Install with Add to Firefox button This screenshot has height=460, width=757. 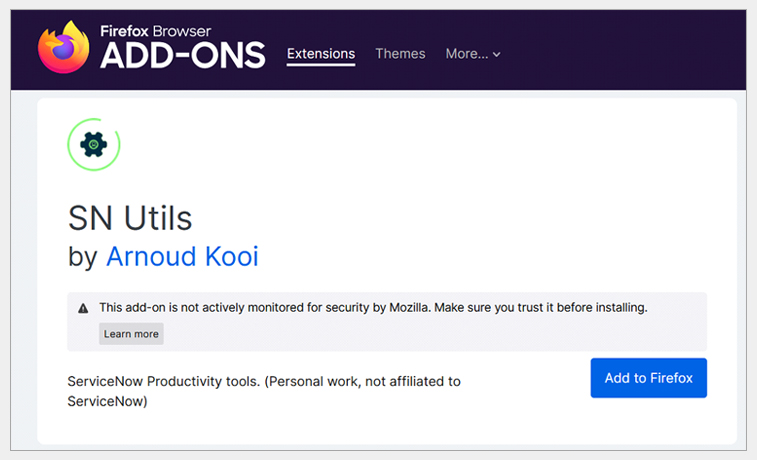click(x=648, y=378)
